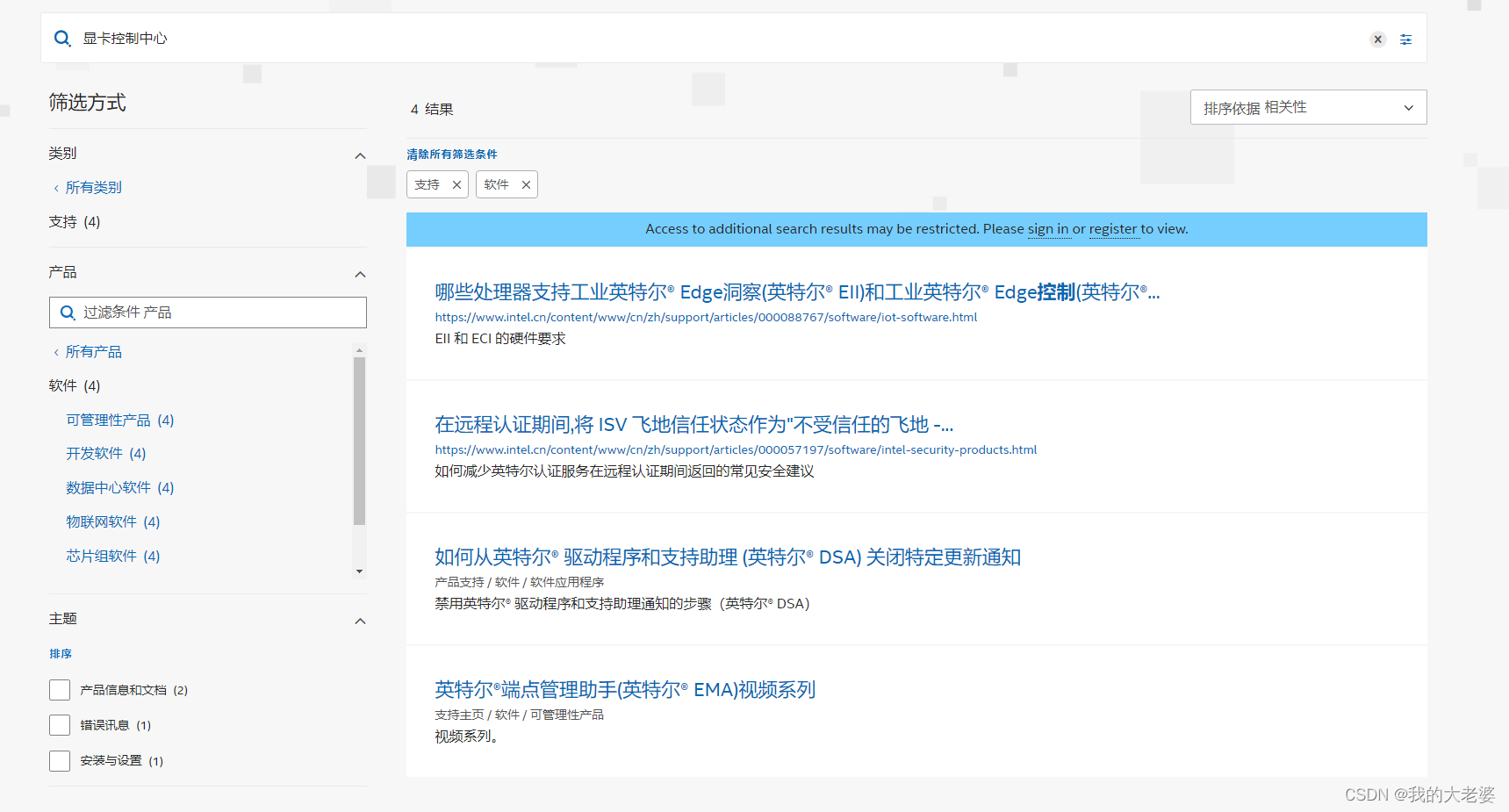Click the 排序 link under 主题
Screen dimensions: 1509x812
tap(61, 654)
